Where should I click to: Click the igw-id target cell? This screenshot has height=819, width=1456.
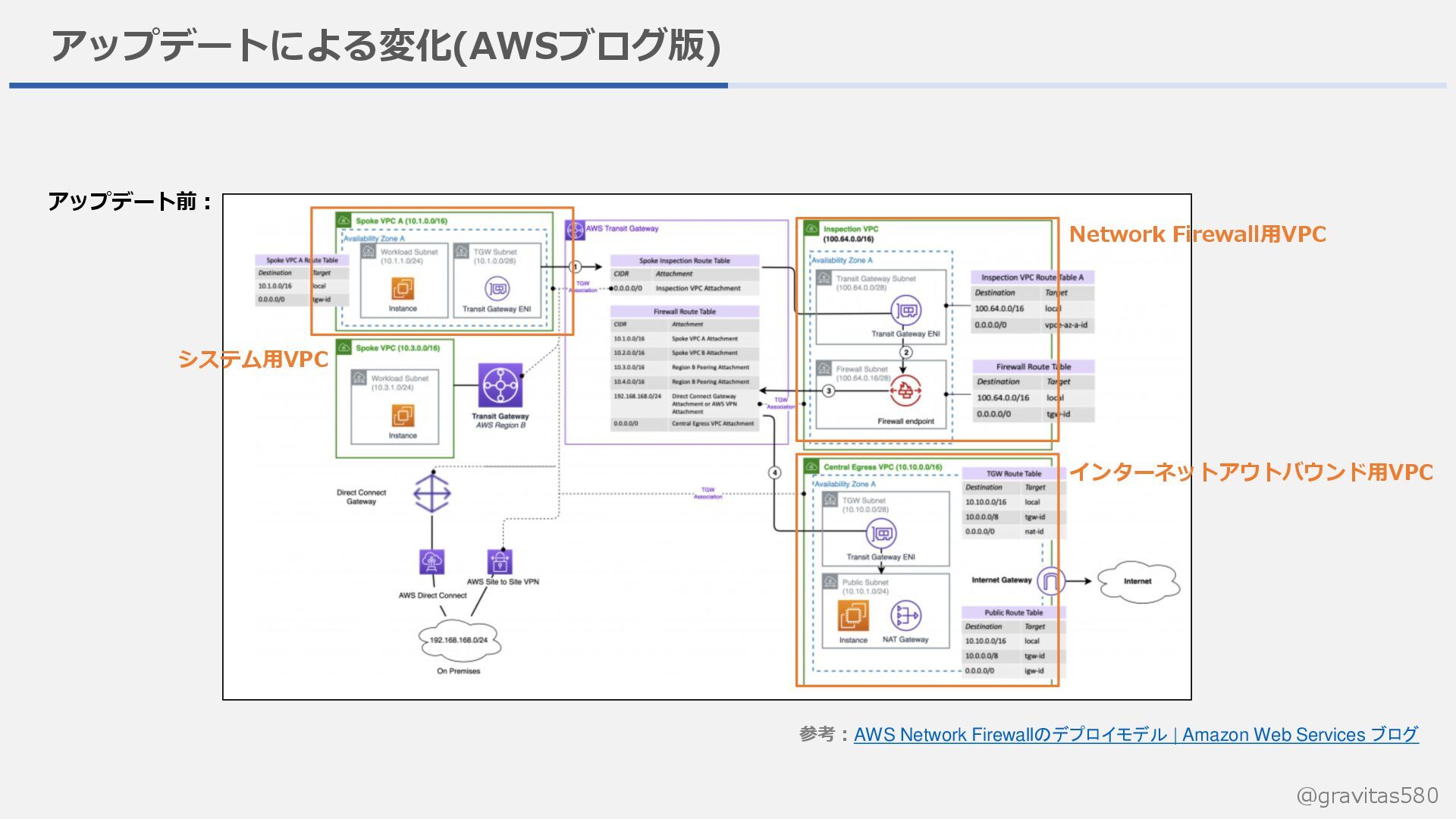(1034, 671)
